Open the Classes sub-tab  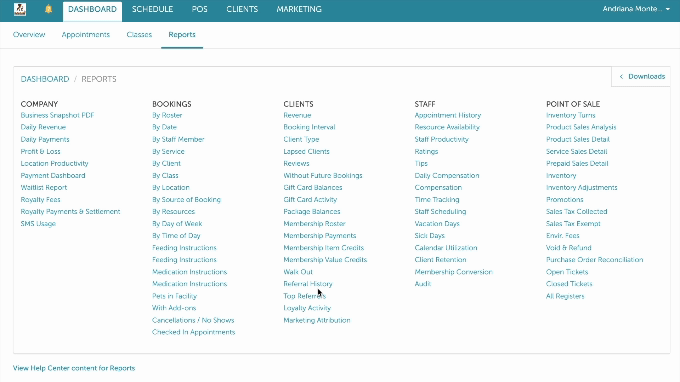tap(139, 35)
